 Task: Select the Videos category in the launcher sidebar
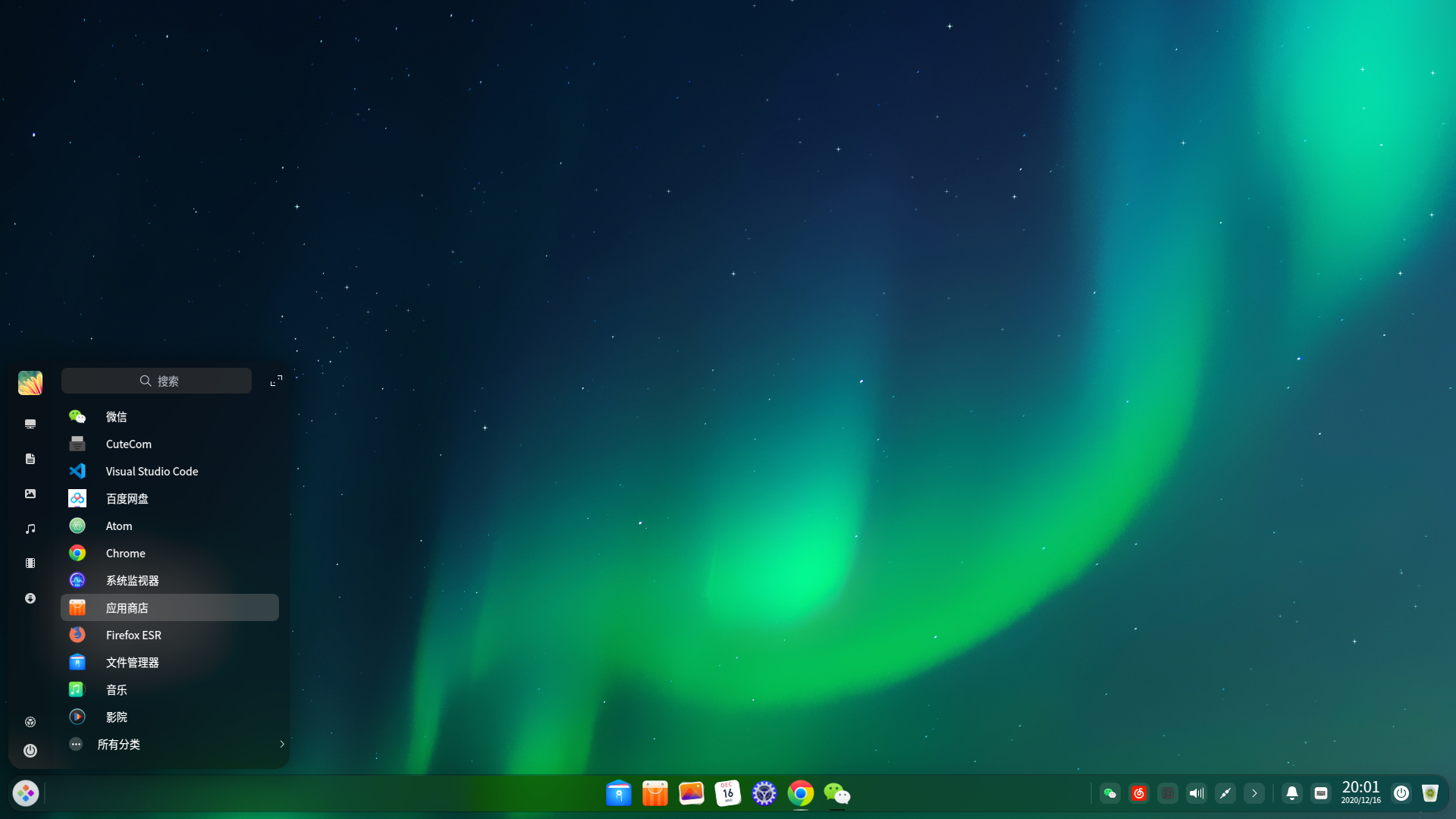click(x=30, y=563)
